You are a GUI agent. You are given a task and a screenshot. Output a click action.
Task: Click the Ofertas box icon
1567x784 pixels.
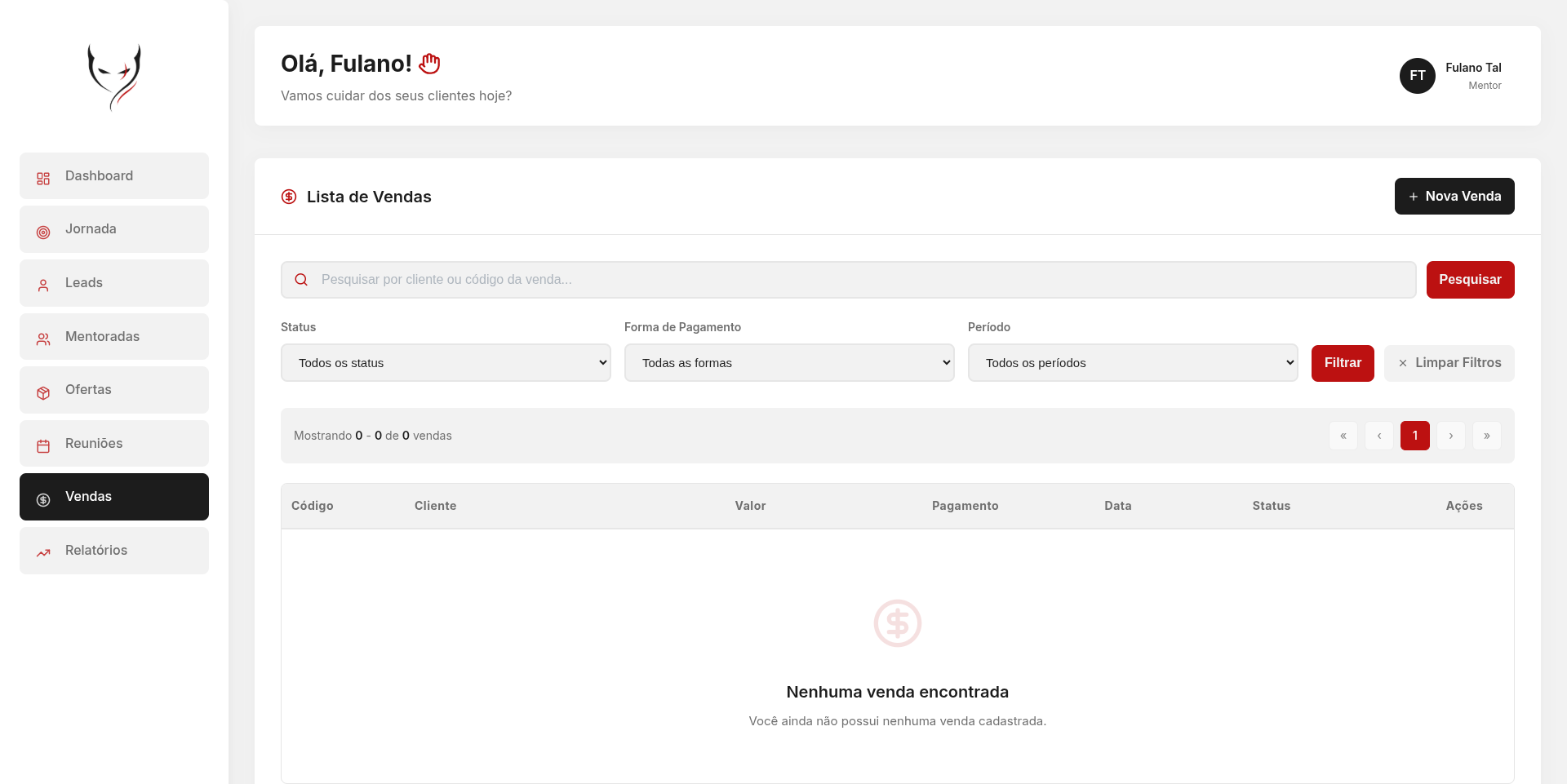click(43, 392)
